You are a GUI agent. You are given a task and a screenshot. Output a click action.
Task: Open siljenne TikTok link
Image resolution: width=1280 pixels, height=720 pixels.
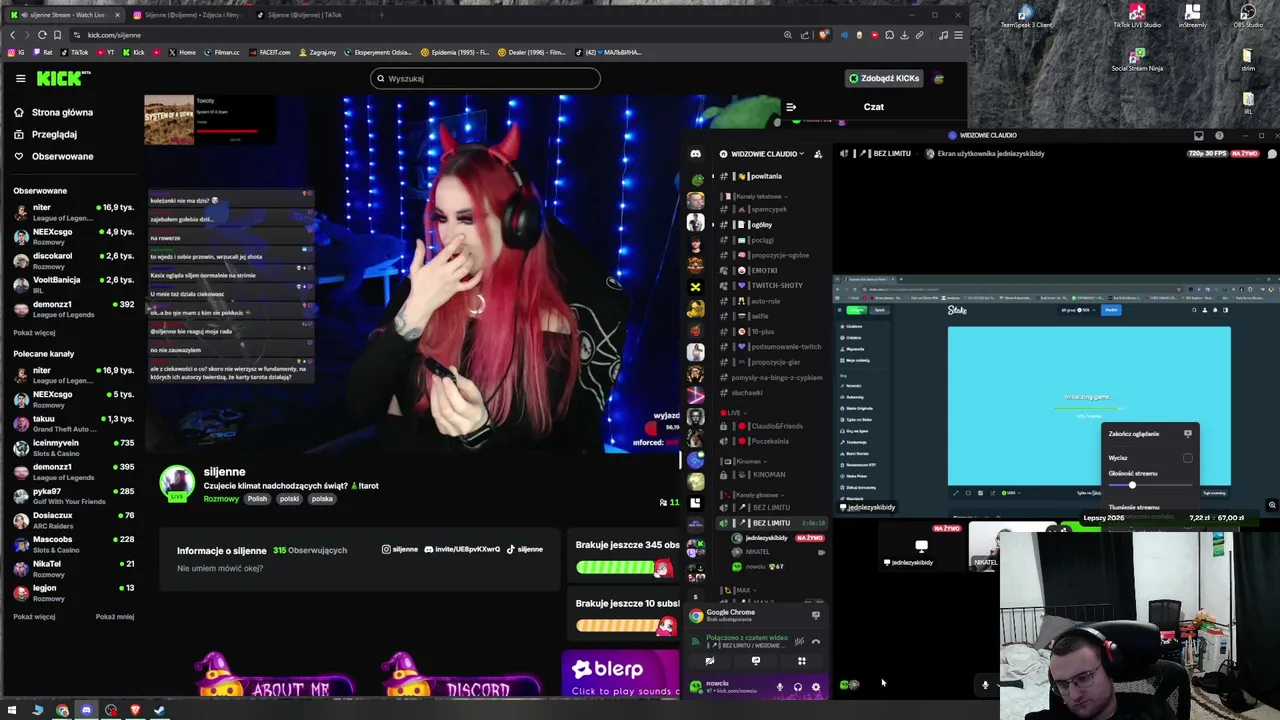click(x=524, y=549)
